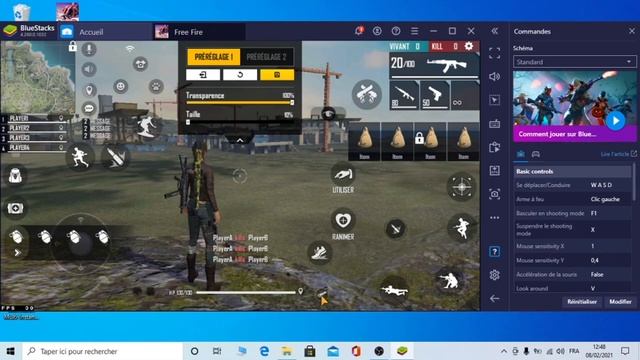Viewport: 640px width, 360px height.
Task: Open the Windows Start menu
Action: (11, 351)
